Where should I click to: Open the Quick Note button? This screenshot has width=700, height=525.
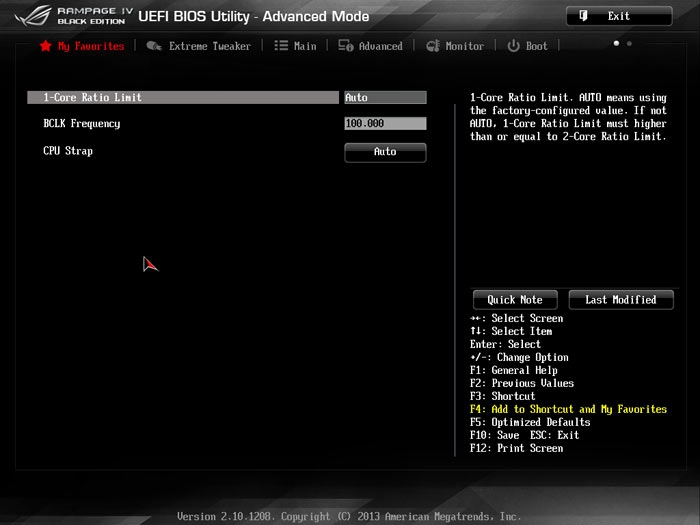click(515, 300)
